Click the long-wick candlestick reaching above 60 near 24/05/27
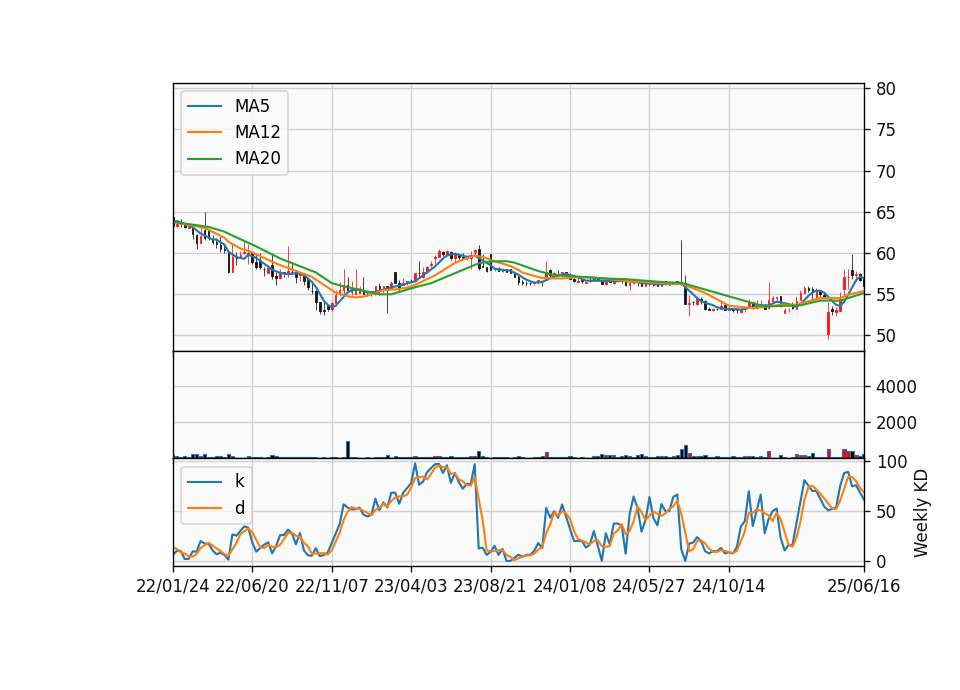The width and height of the screenshot is (960, 690). (x=681, y=263)
